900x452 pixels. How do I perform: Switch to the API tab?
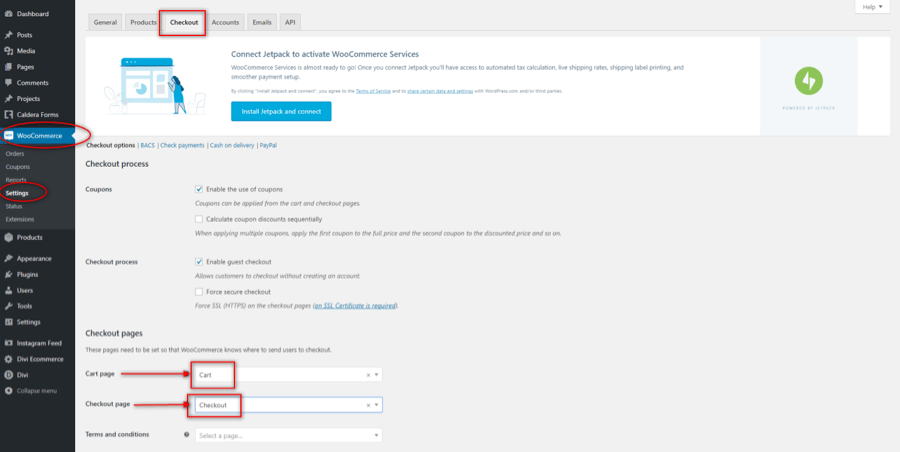coord(290,22)
